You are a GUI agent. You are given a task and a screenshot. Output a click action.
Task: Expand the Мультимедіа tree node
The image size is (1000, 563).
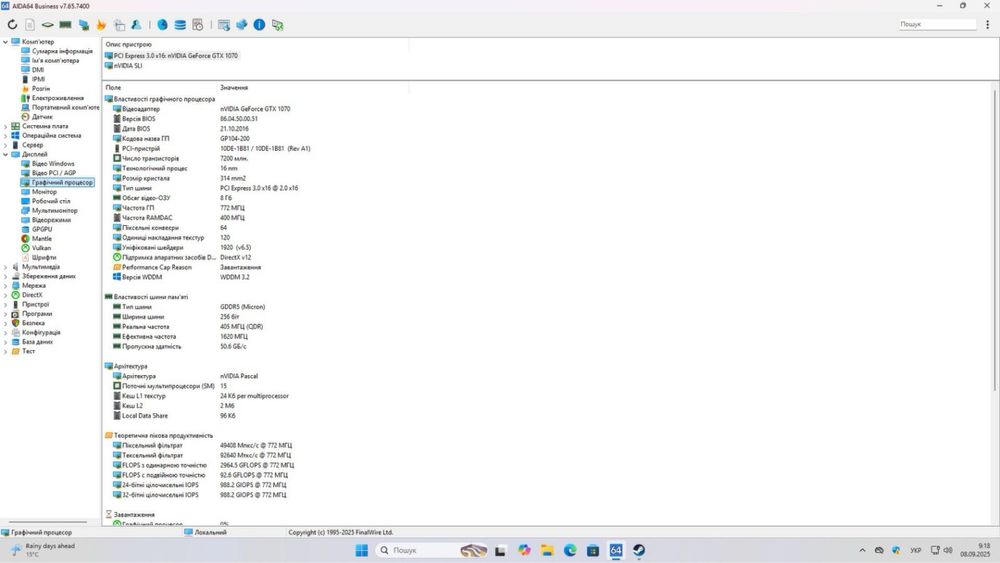(6, 267)
